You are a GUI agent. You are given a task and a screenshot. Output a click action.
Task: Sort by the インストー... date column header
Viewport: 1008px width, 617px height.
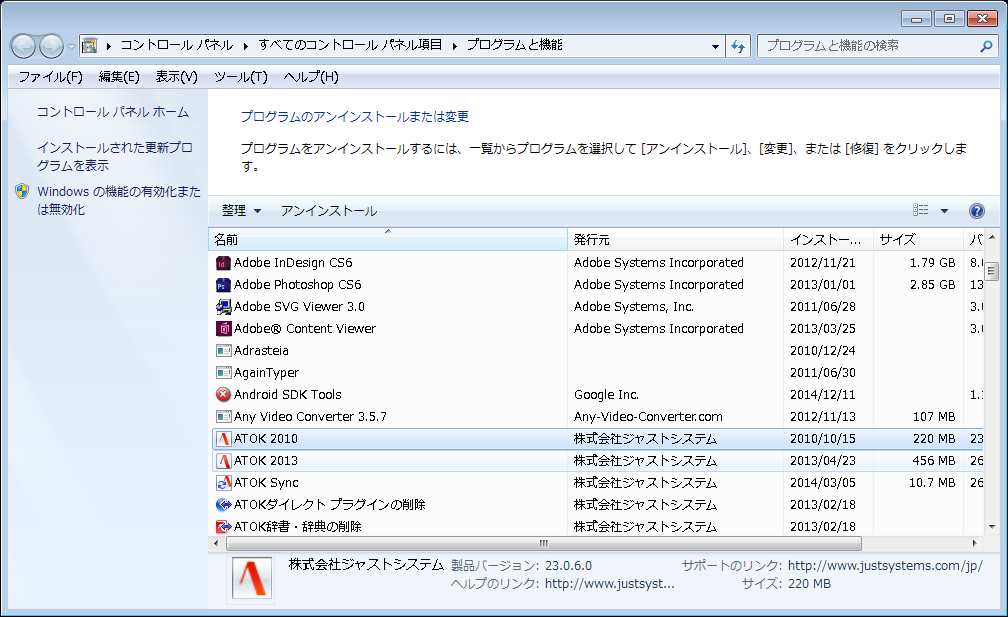pyautogui.click(x=828, y=240)
